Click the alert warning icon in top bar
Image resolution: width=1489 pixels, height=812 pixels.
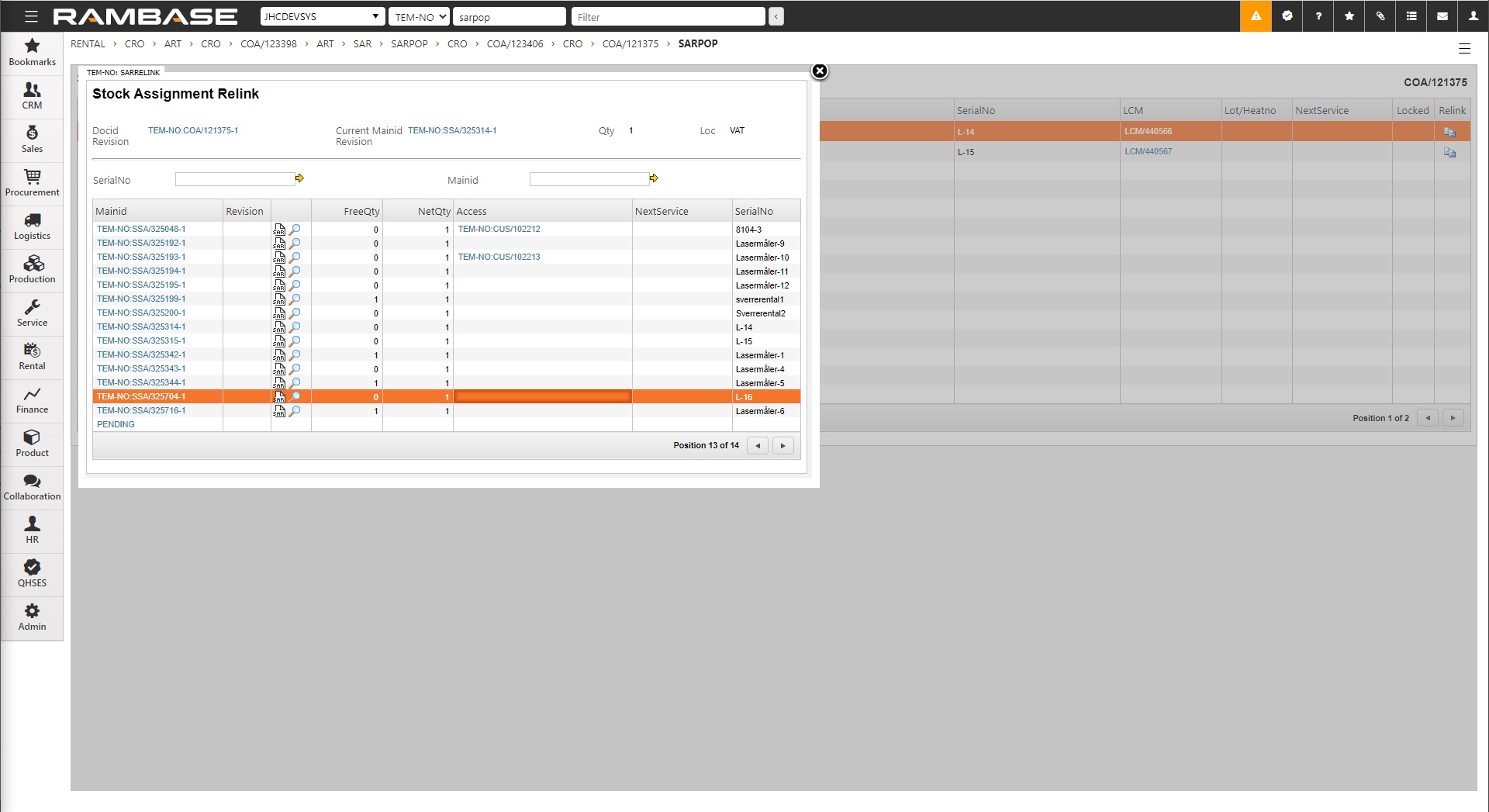tap(1256, 16)
